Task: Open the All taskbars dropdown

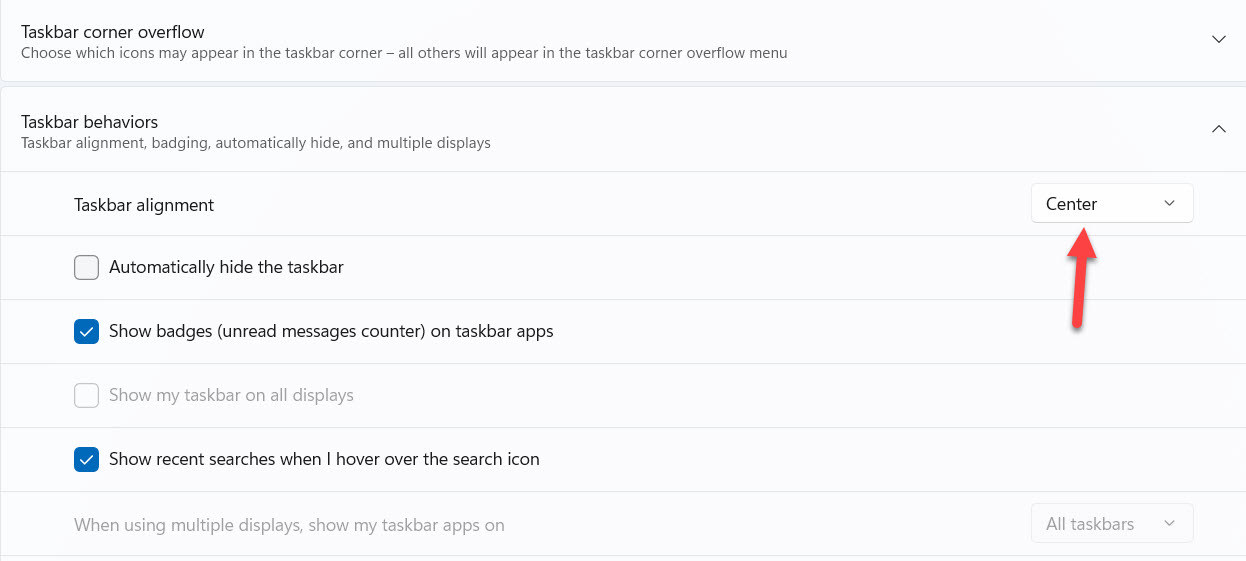Action: click(x=1111, y=524)
